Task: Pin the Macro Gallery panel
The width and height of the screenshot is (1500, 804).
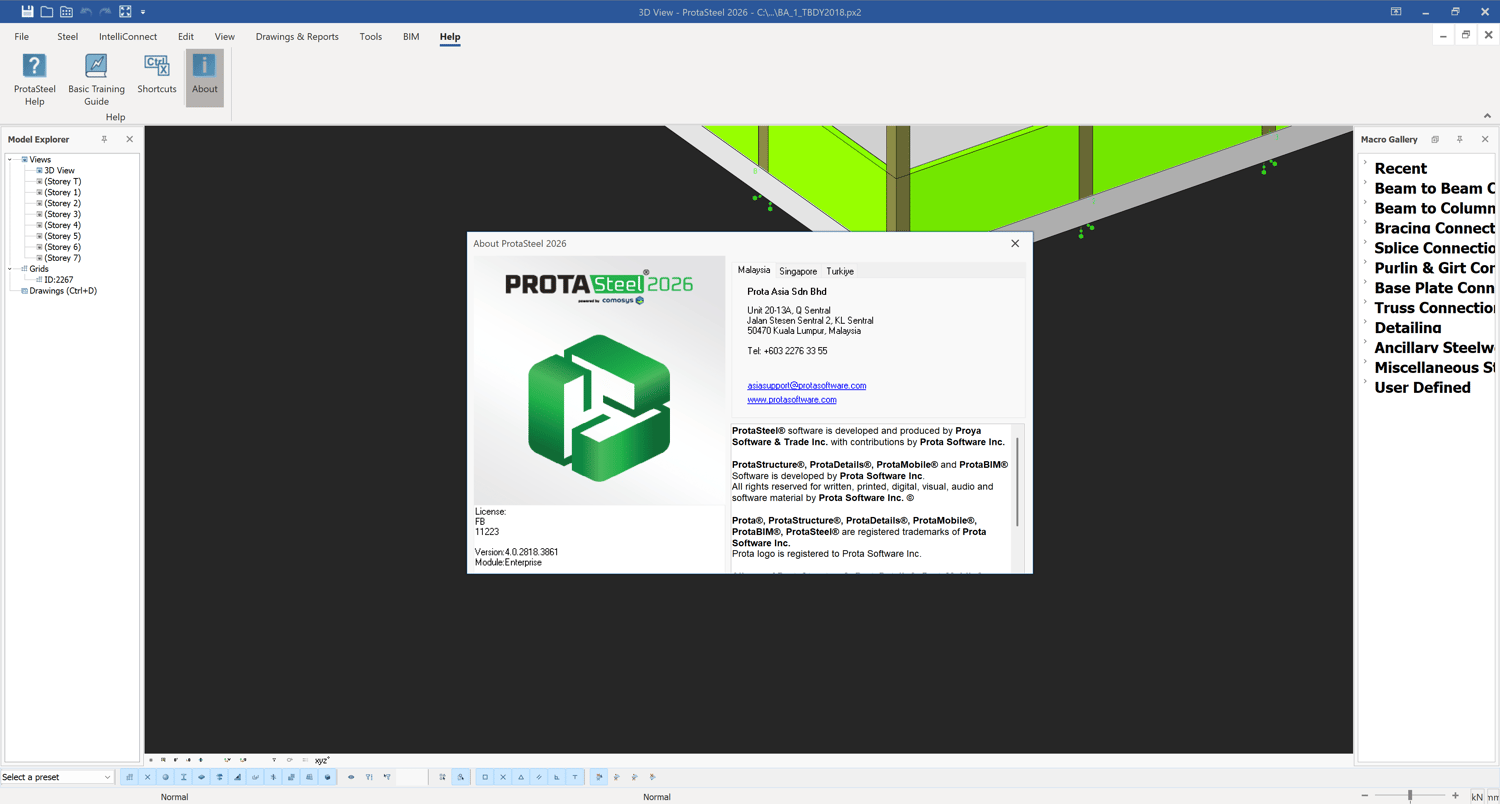Action: [1460, 140]
